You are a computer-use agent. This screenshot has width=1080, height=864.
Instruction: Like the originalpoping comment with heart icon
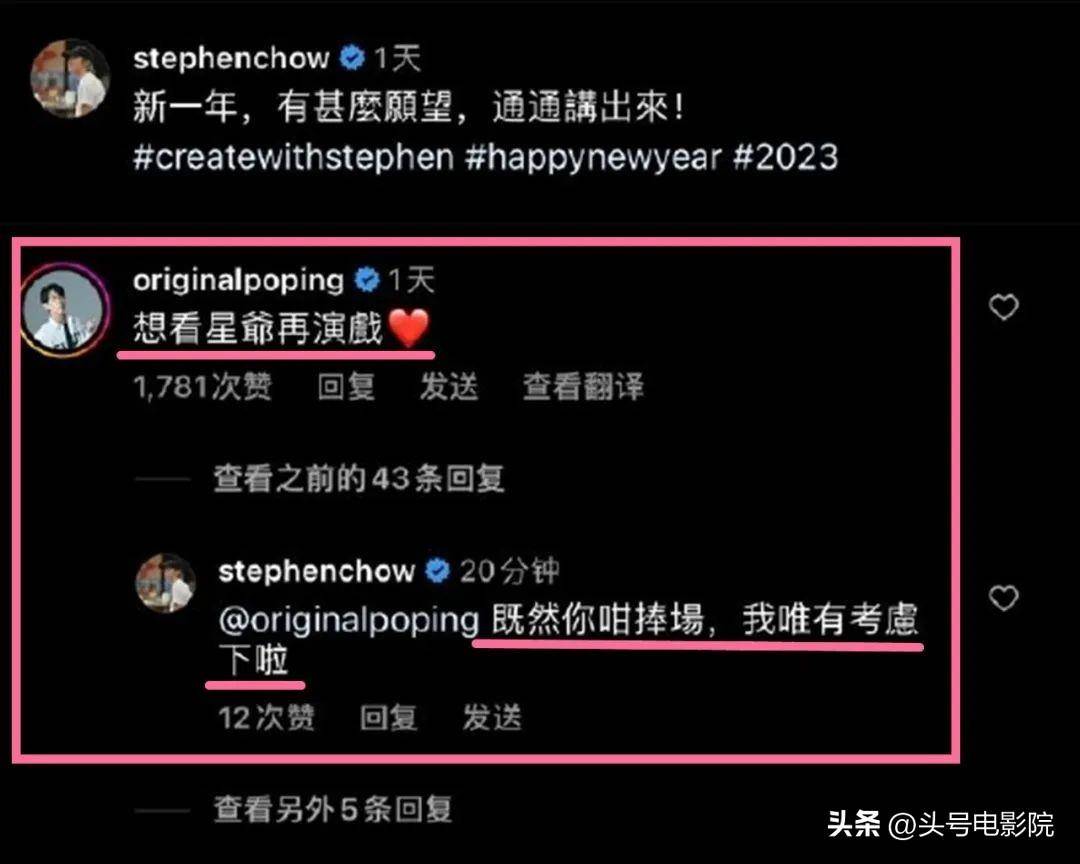[1004, 307]
